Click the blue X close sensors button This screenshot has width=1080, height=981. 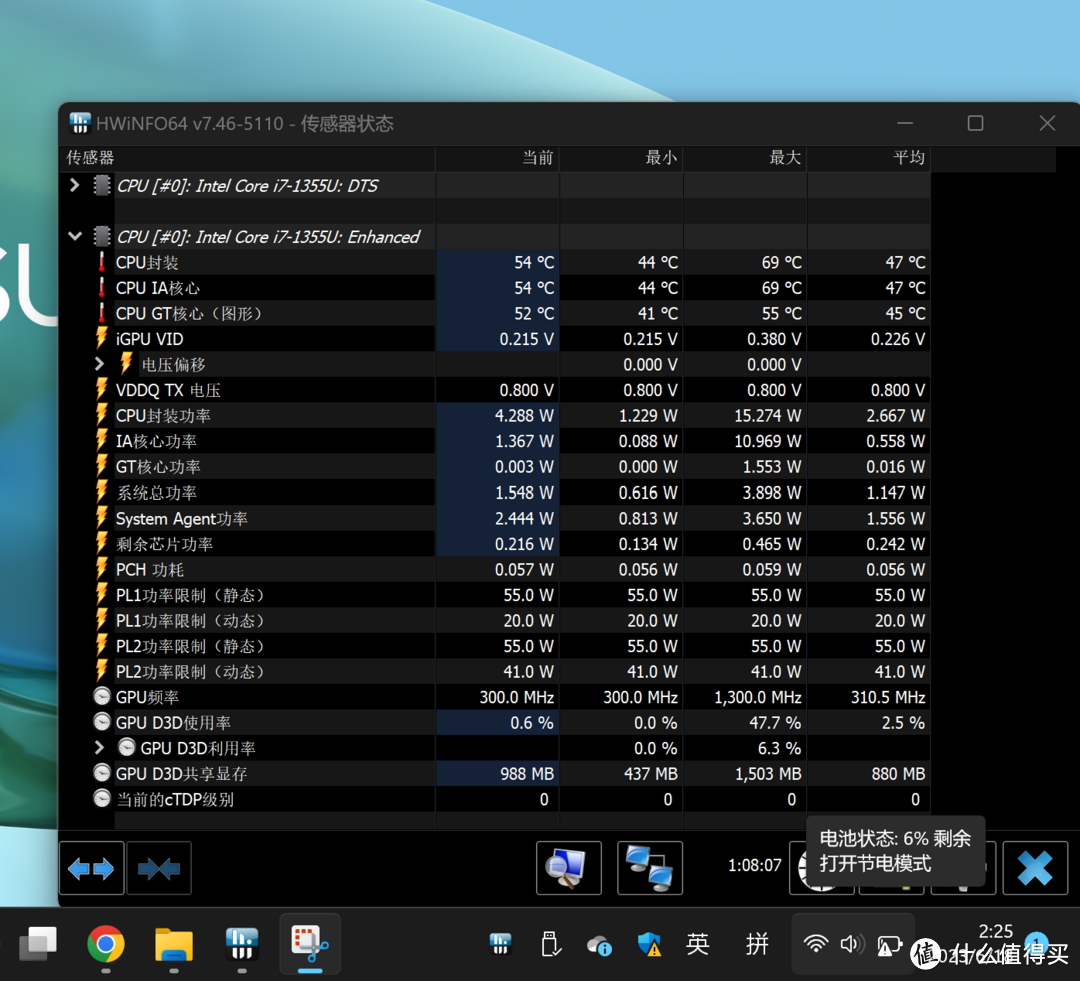point(1035,868)
